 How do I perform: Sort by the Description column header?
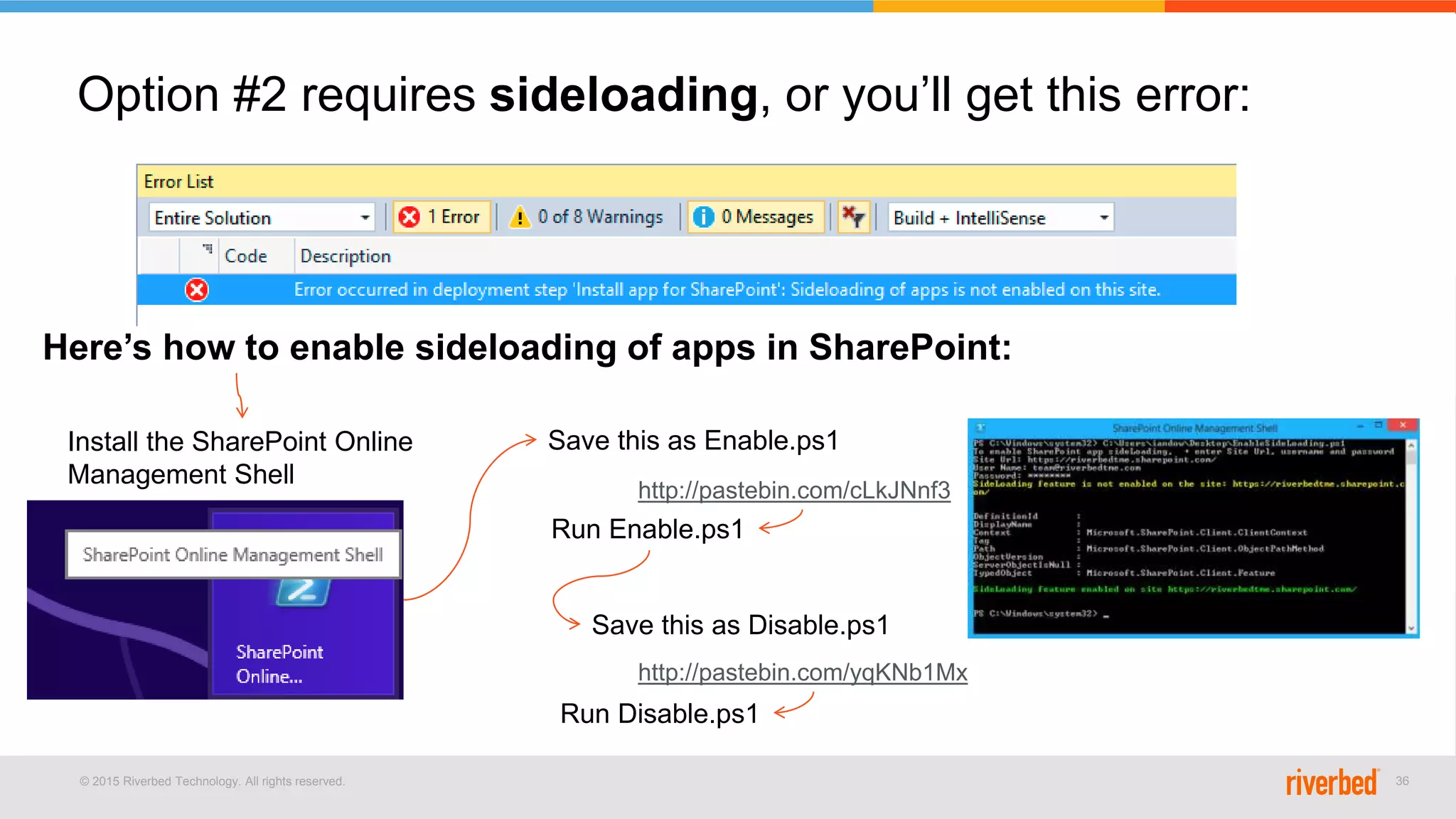[346, 256]
